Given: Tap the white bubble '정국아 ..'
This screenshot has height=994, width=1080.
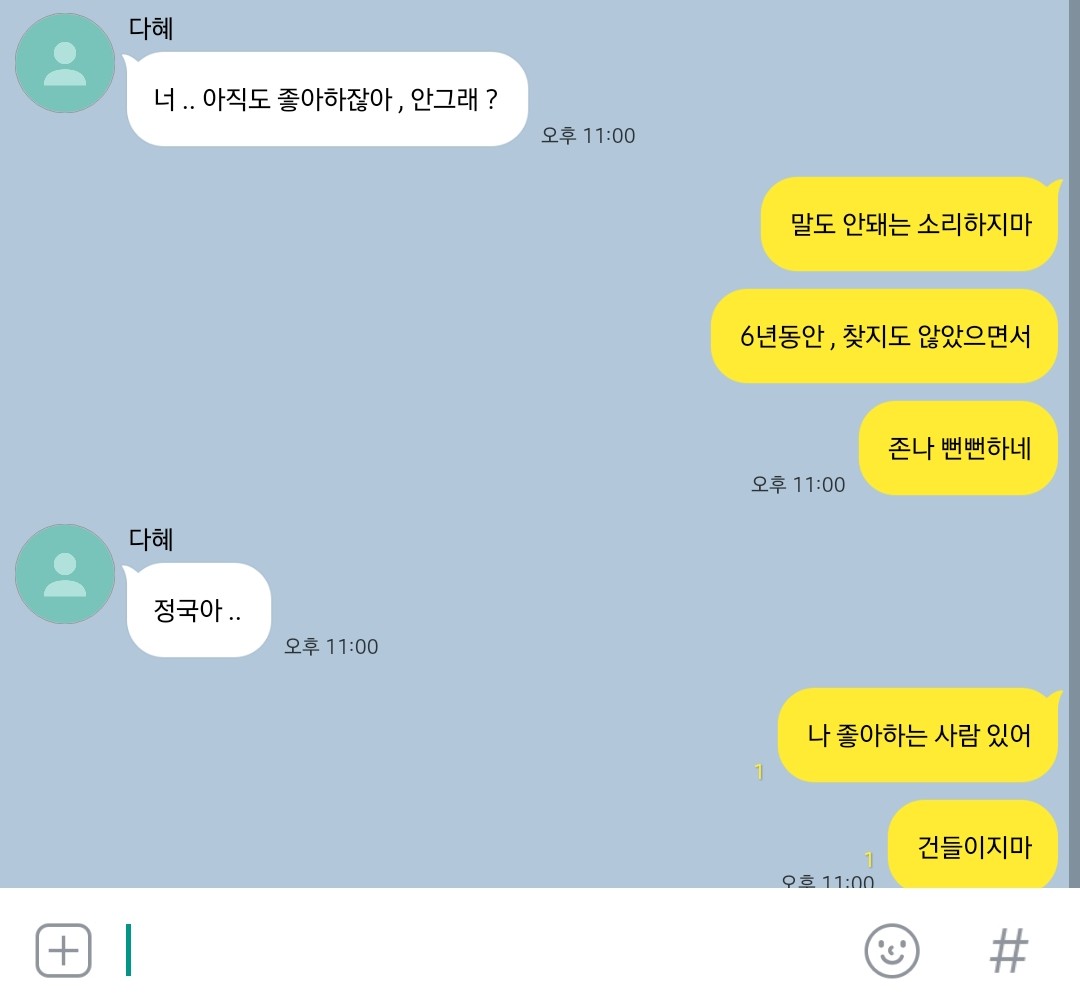Looking at the screenshot, I should click(x=199, y=610).
